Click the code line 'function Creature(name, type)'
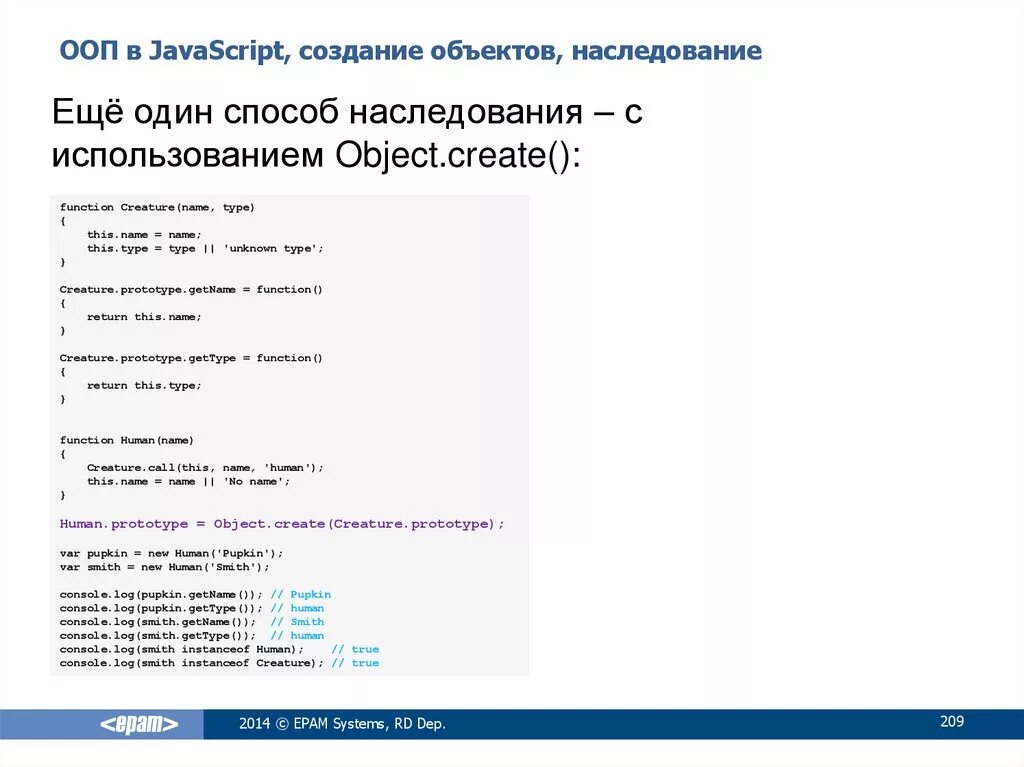The width and height of the screenshot is (1024, 767). click(x=157, y=207)
